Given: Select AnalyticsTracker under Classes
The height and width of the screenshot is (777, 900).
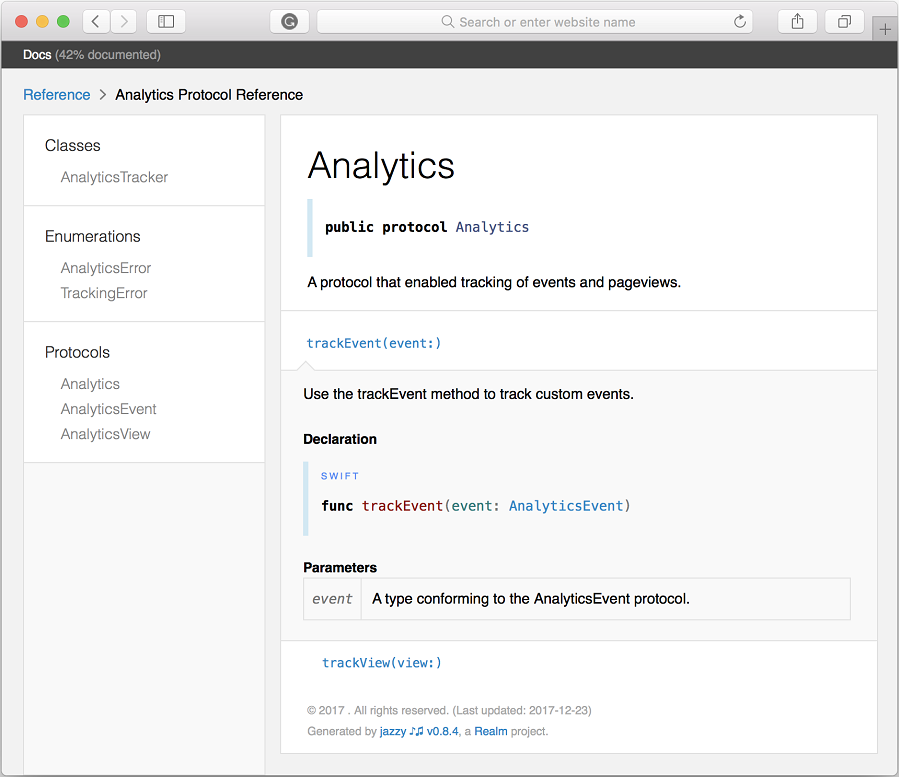Looking at the screenshot, I should [113, 177].
